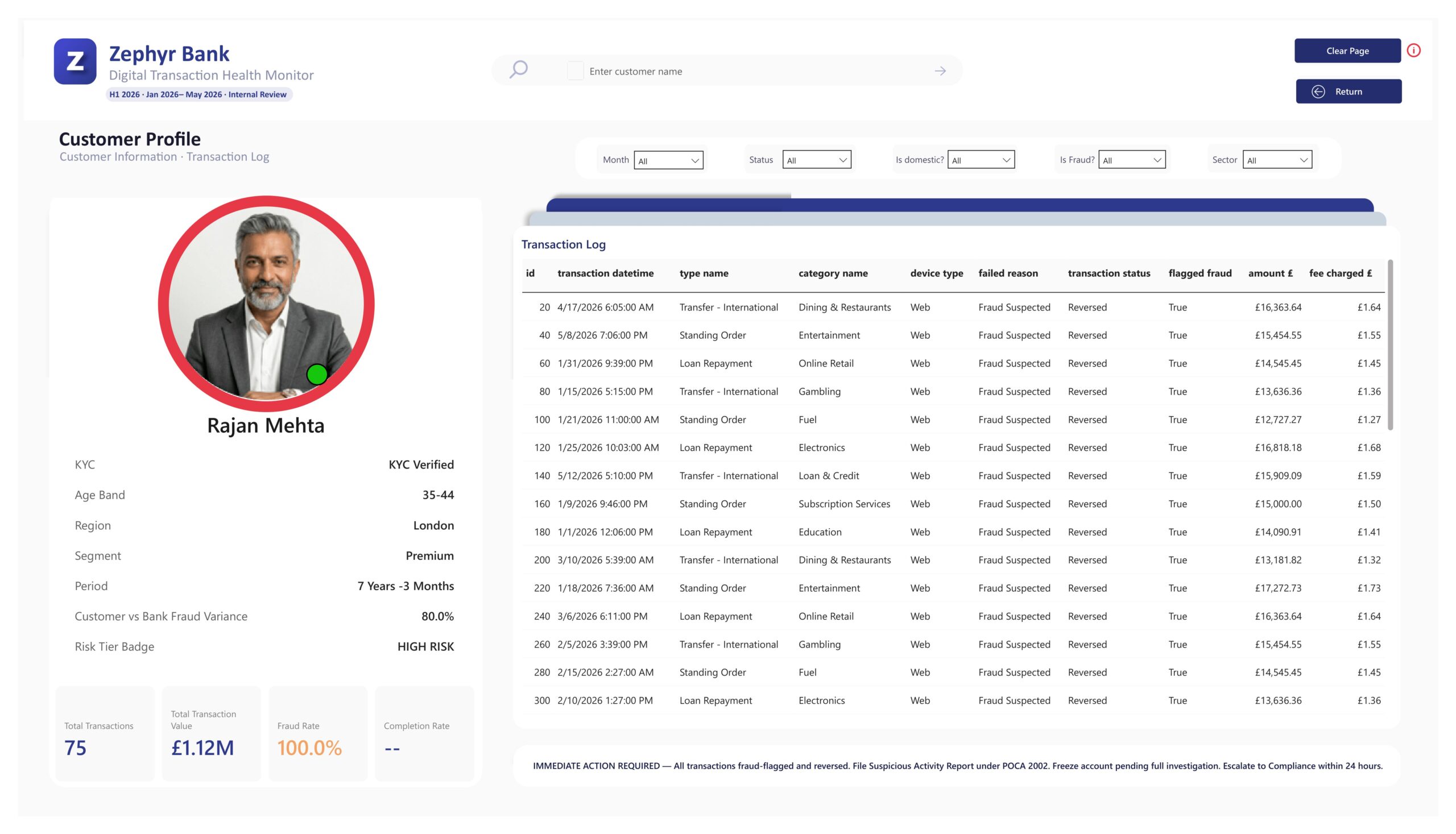1456x834 pixels.
Task: Open the red info icon beside Clear Page
Action: [x=1413, y=51]
